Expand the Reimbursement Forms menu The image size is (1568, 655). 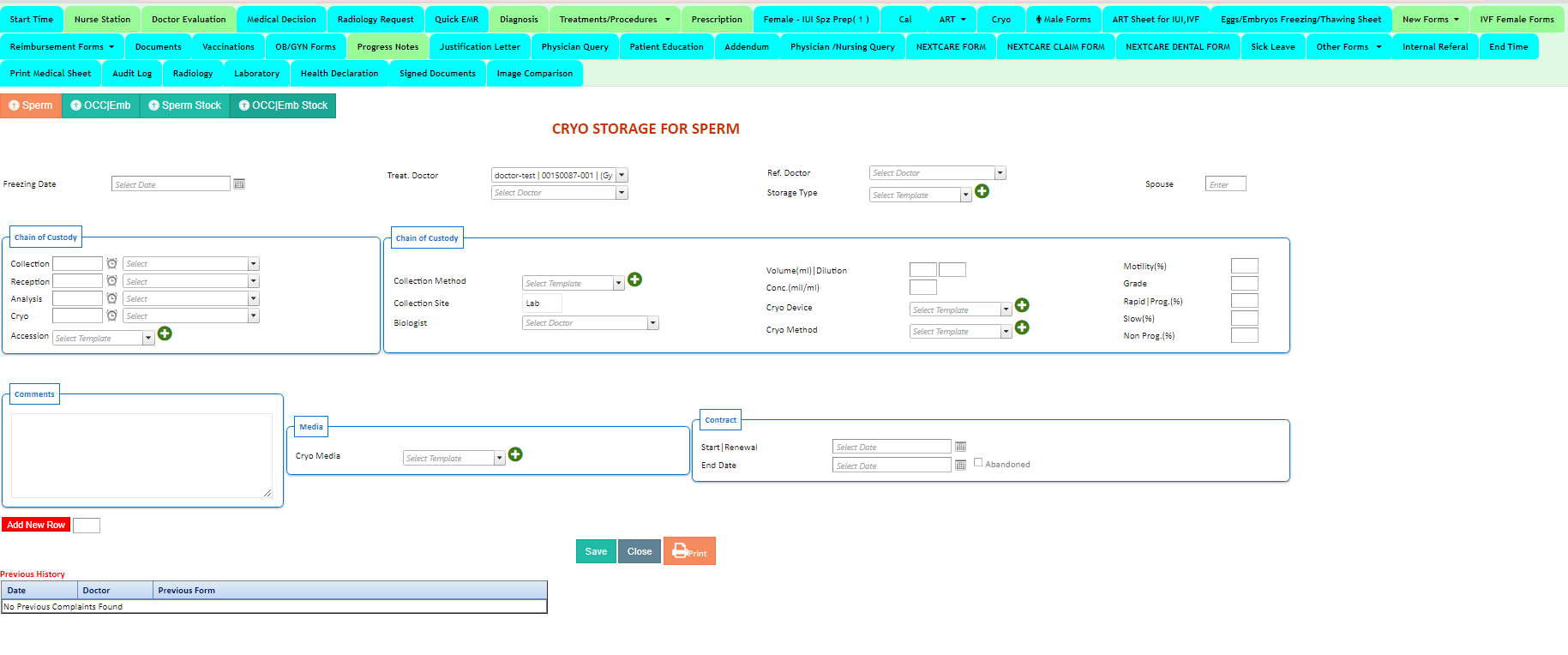pos(62,47)
